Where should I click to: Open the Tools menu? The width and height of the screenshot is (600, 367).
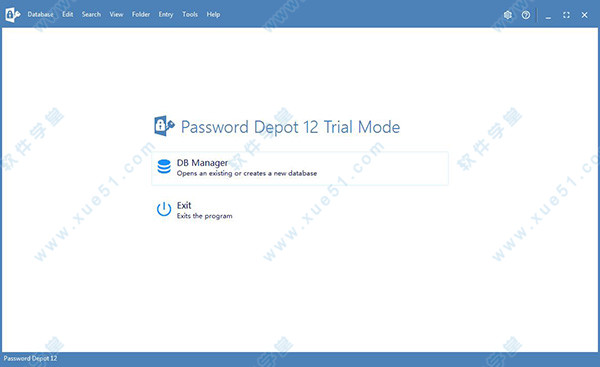[190, 15]
